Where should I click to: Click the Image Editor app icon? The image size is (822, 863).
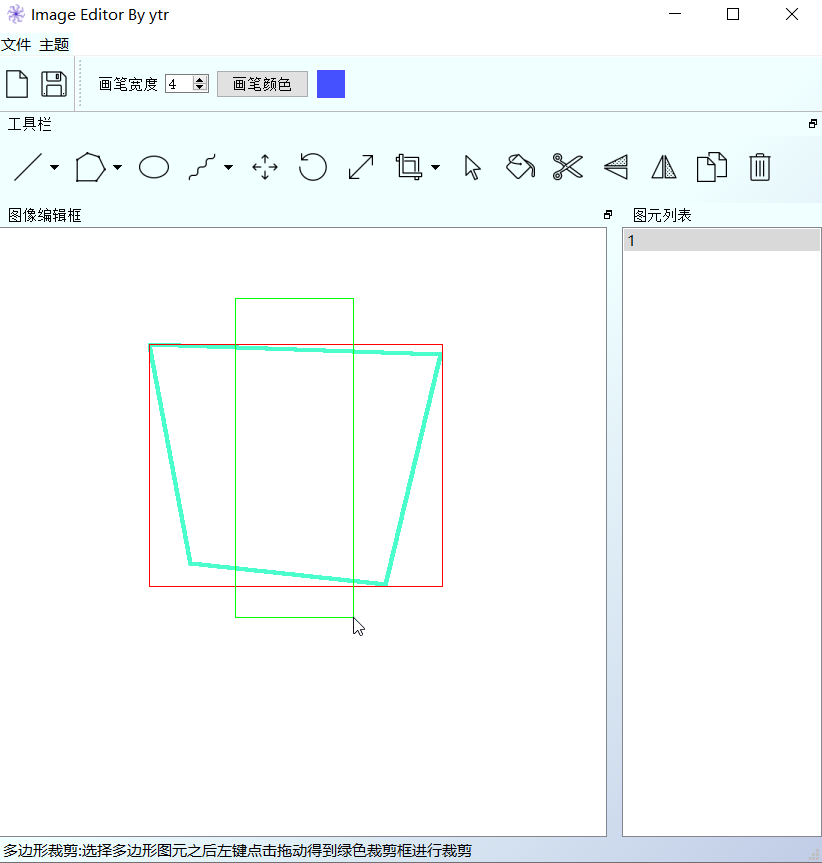tap(16, 14)
